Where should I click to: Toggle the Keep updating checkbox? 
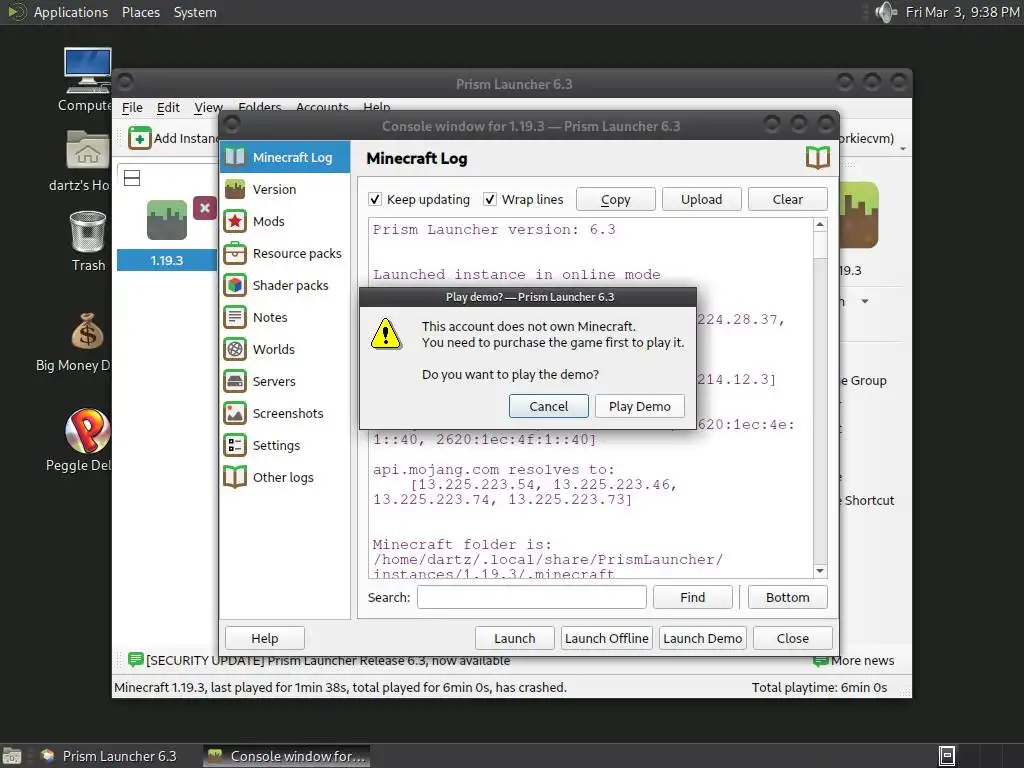pyautogui.click(x=375, y=199)
